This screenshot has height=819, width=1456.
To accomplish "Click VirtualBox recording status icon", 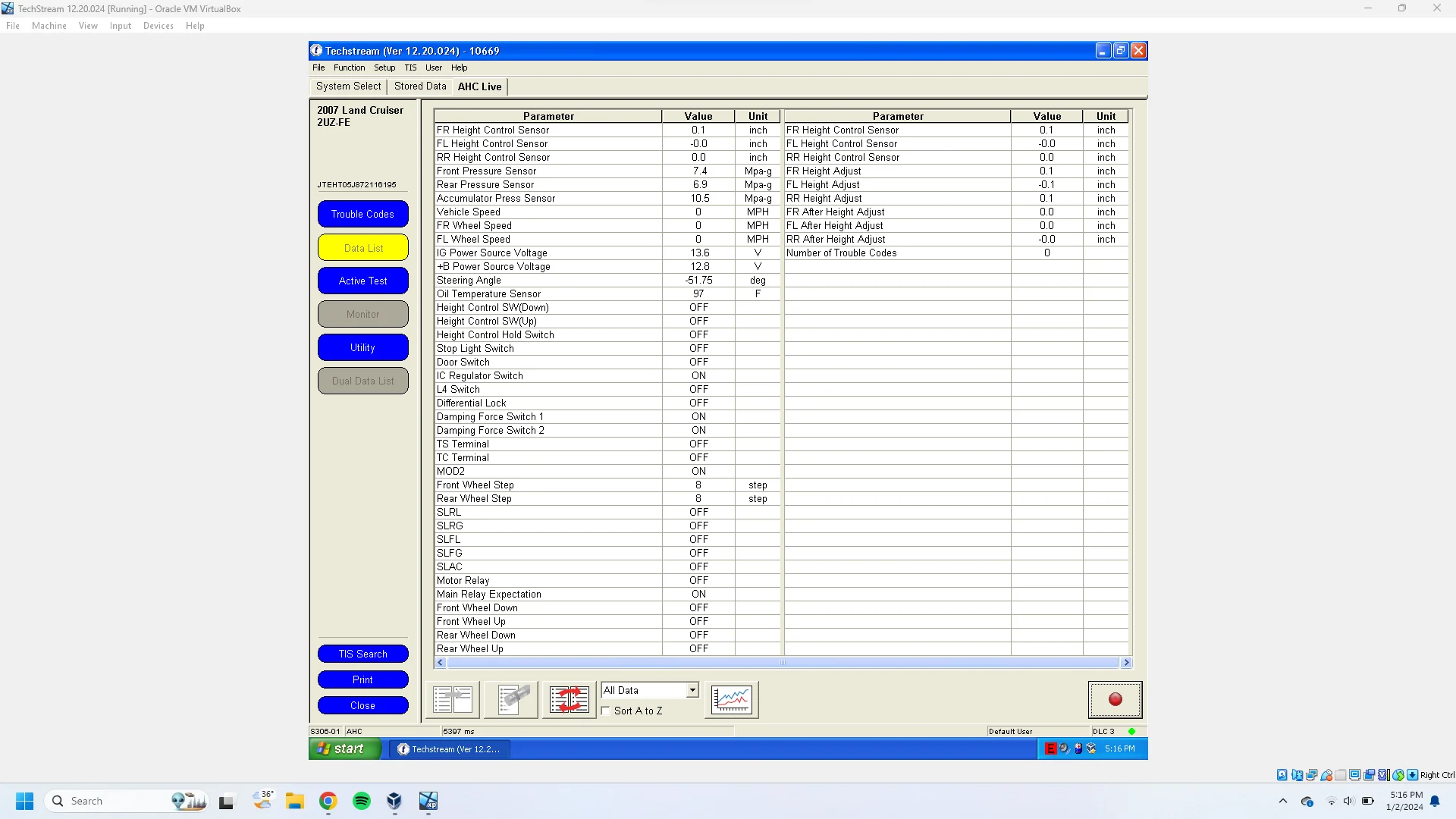I will click(x=1370, y=775).
